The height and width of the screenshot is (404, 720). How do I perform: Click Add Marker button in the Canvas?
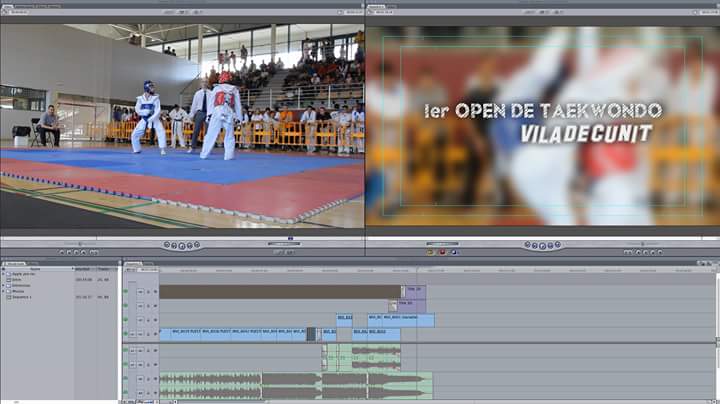click(639, 252)
